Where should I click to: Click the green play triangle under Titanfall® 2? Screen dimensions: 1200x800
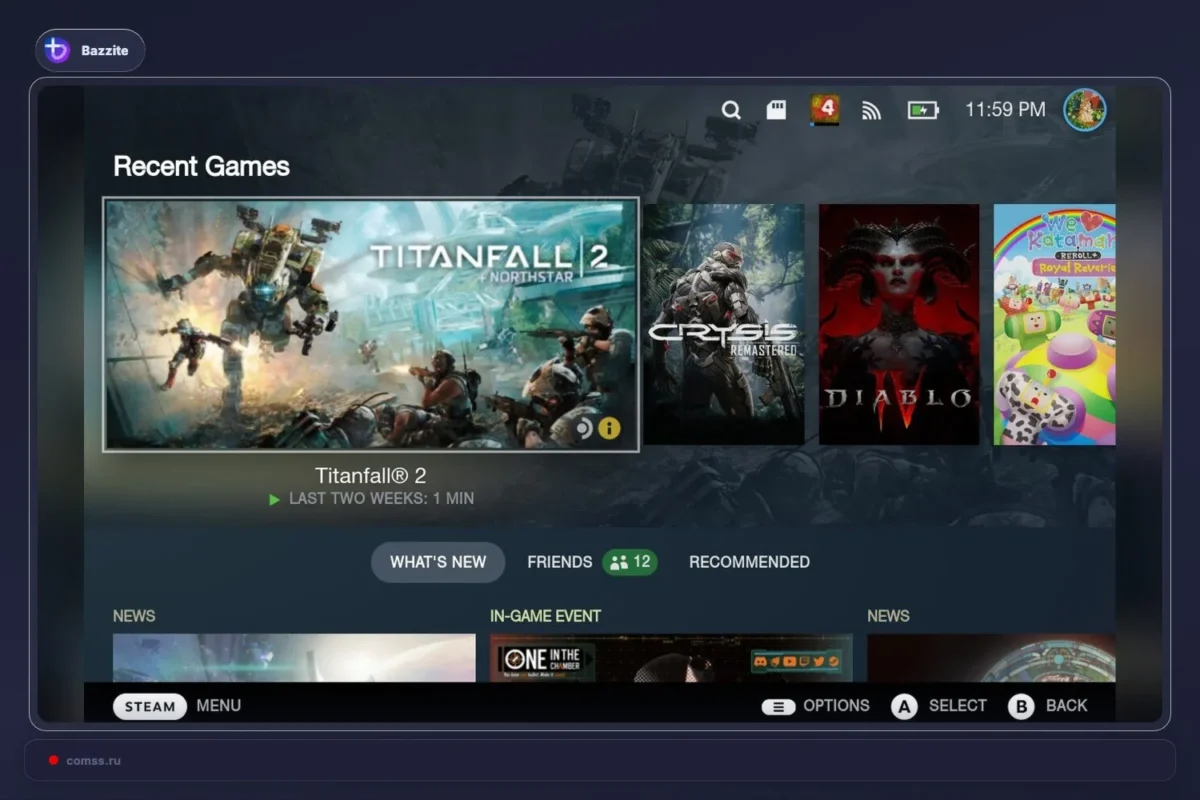tap(275, 499)
